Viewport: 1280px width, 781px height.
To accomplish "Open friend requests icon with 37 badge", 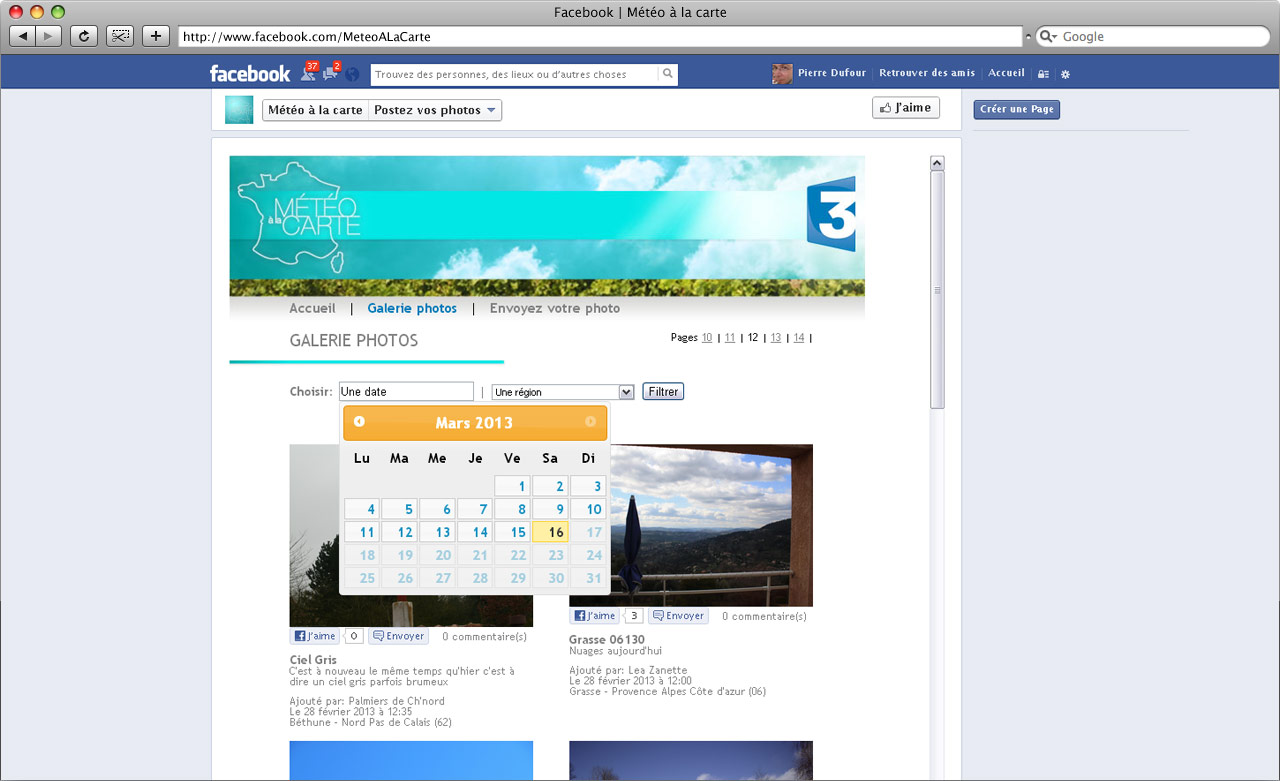I will (308, 72).
